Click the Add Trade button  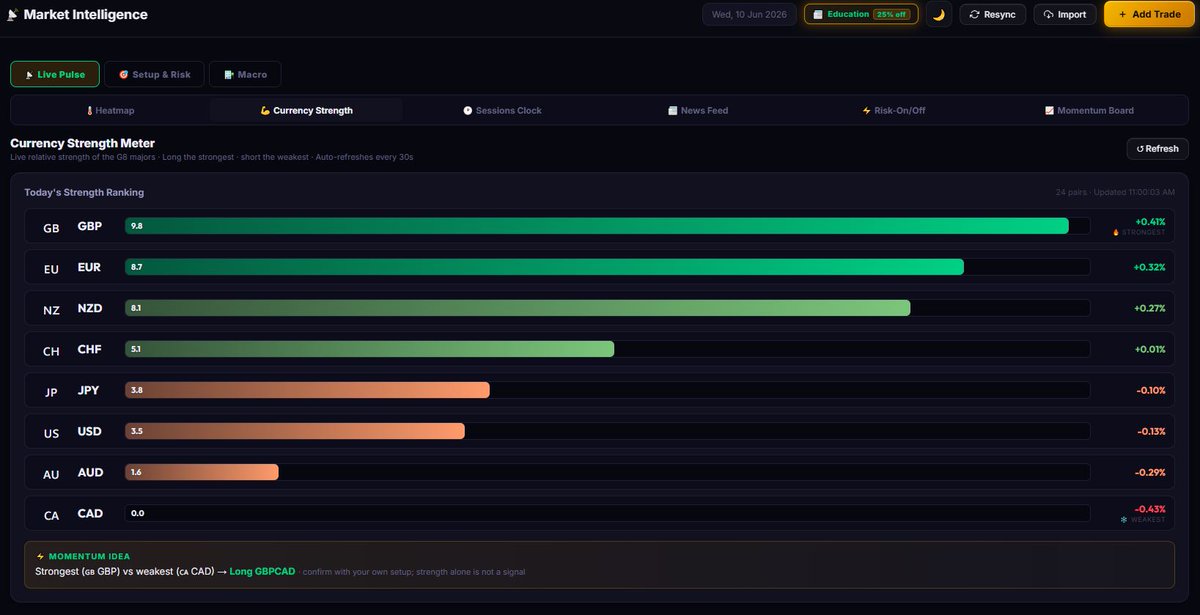1150,14
